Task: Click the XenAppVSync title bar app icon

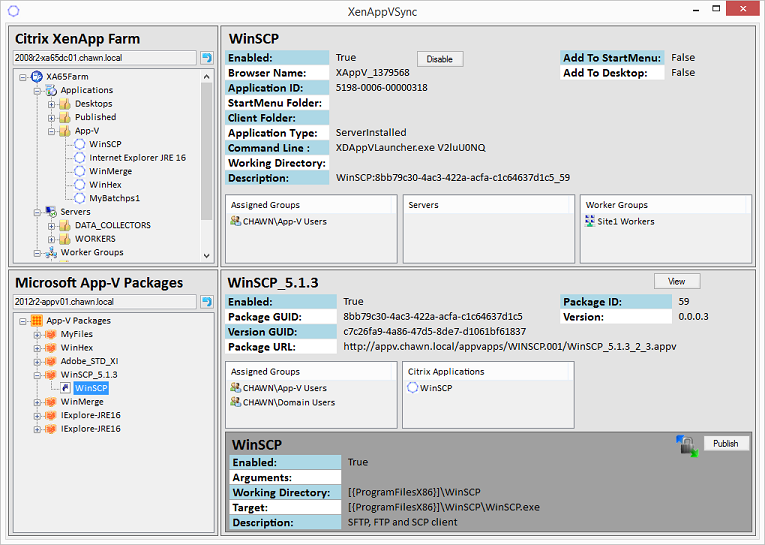Action: click(14, 11)
